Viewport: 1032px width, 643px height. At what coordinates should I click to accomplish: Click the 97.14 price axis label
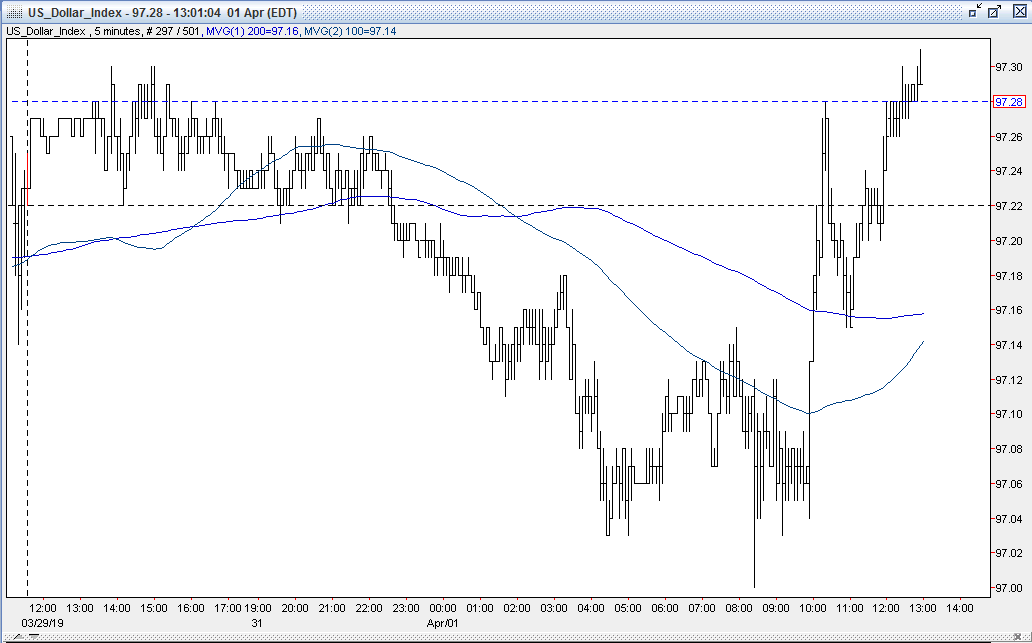coord(1008,345)
